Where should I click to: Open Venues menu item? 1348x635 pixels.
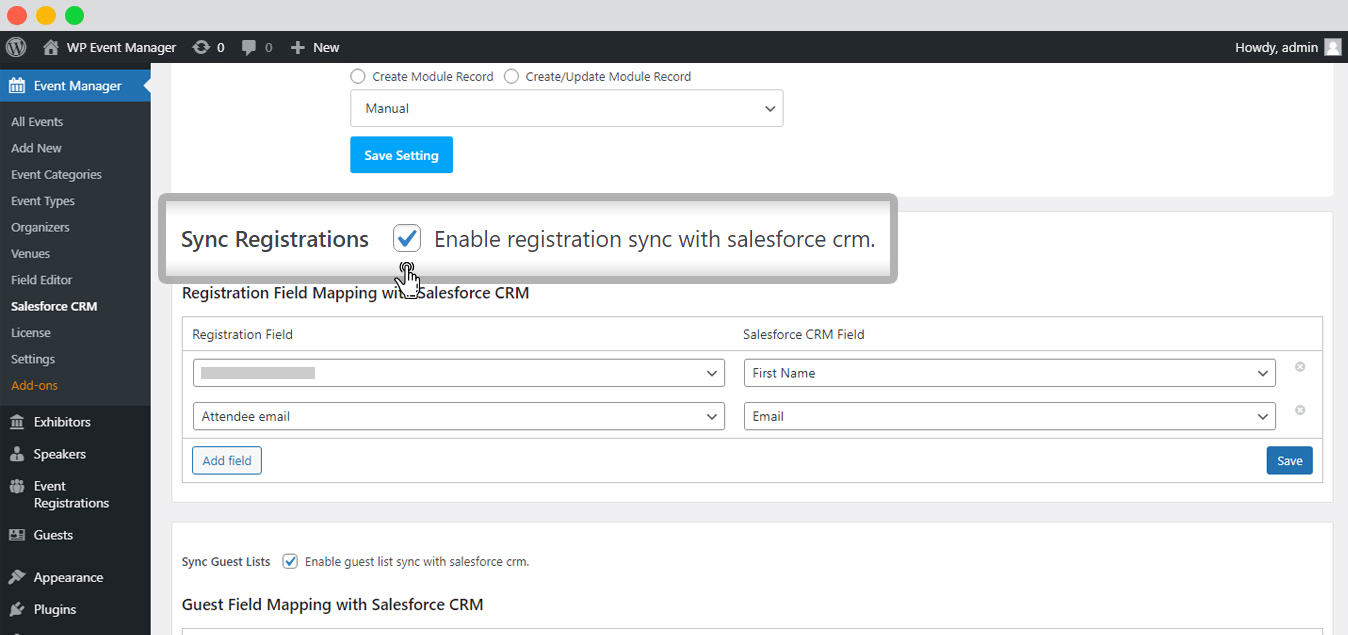(x=30, y=254)
